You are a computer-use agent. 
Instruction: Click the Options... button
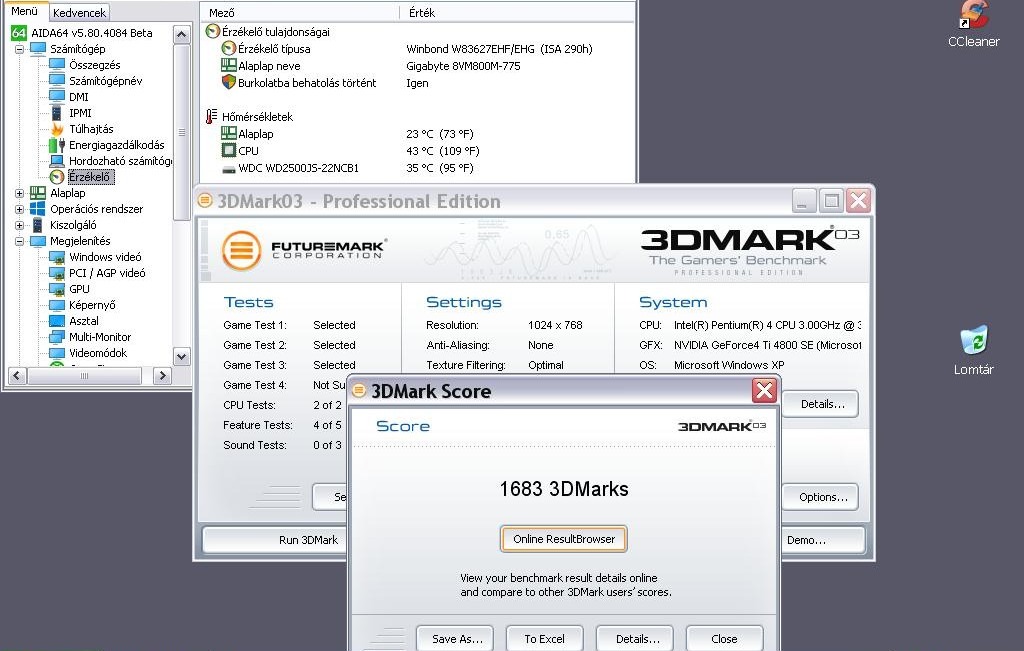coord(821,497)
